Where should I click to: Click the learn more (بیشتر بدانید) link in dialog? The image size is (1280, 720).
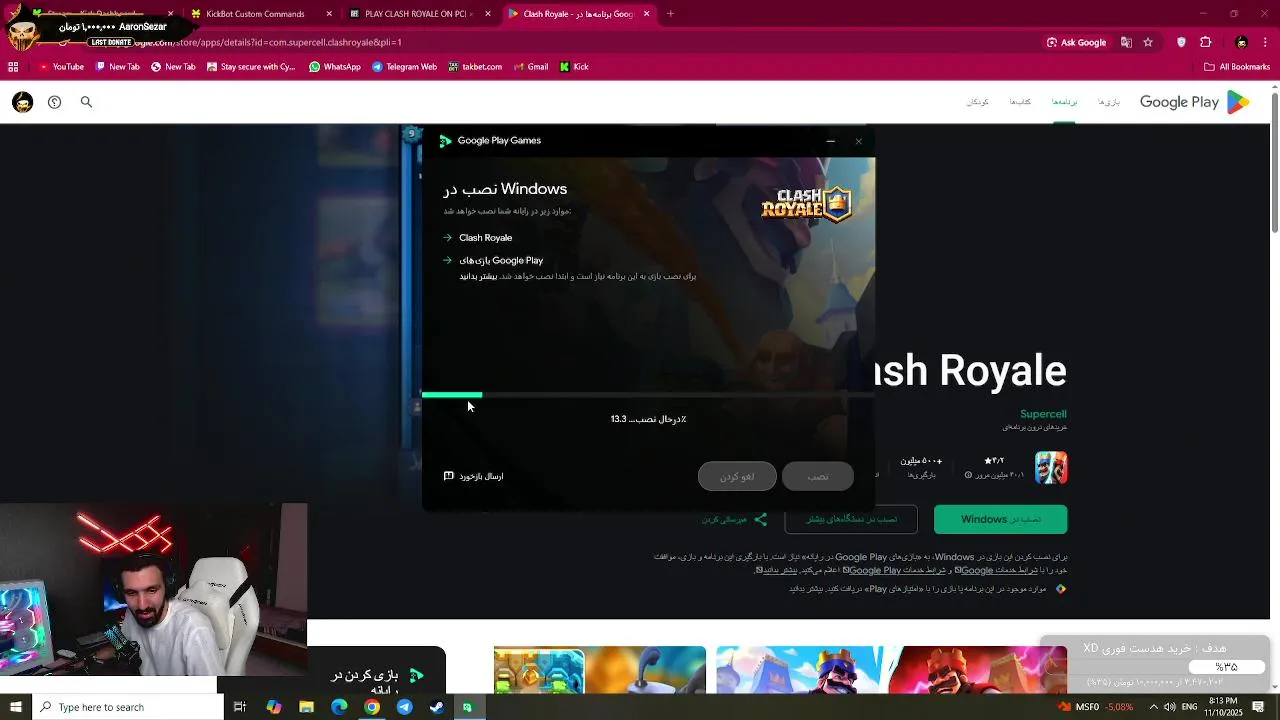tap(478, 276)
